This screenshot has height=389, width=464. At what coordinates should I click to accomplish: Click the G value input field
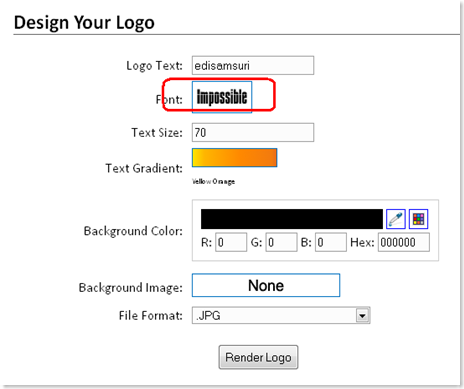(281, 242)
